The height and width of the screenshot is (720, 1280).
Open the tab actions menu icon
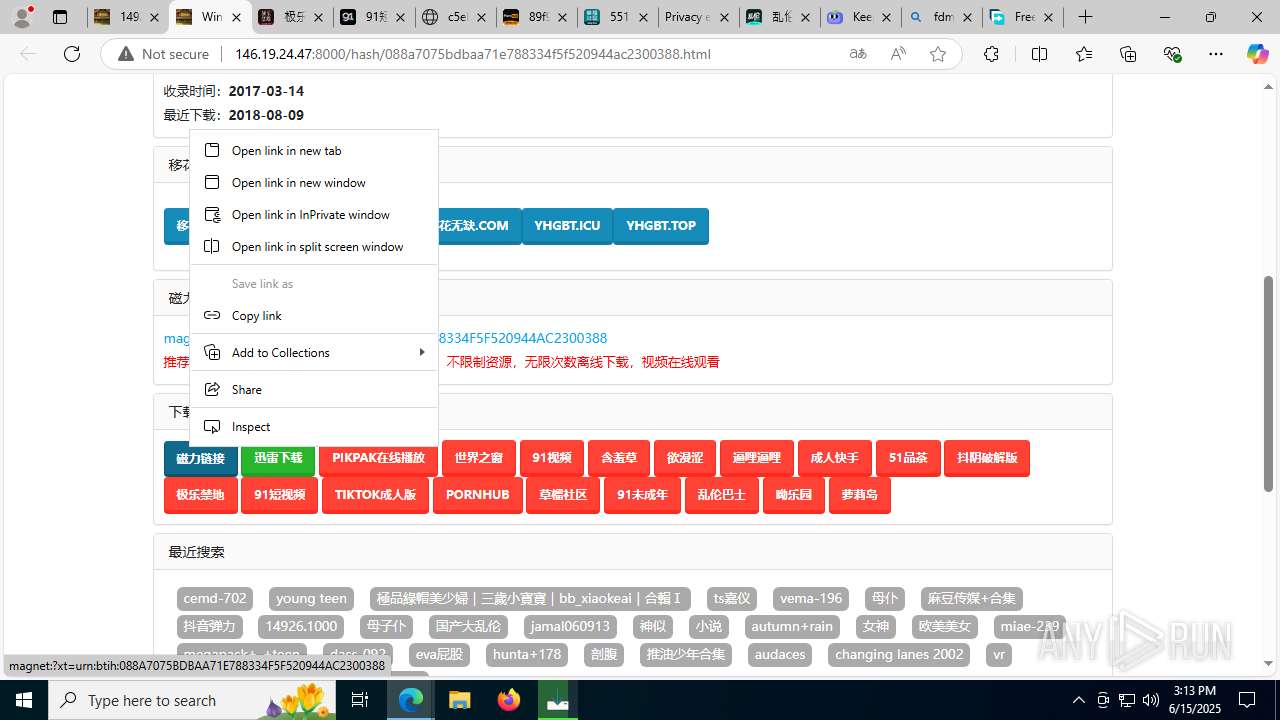pos(60,17)
